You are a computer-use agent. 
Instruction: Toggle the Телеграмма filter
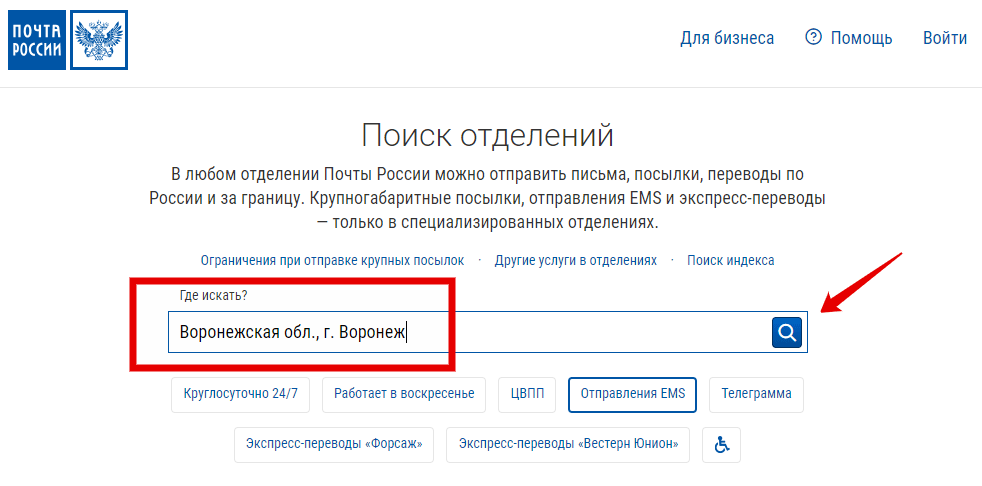(x=756, y=395)
